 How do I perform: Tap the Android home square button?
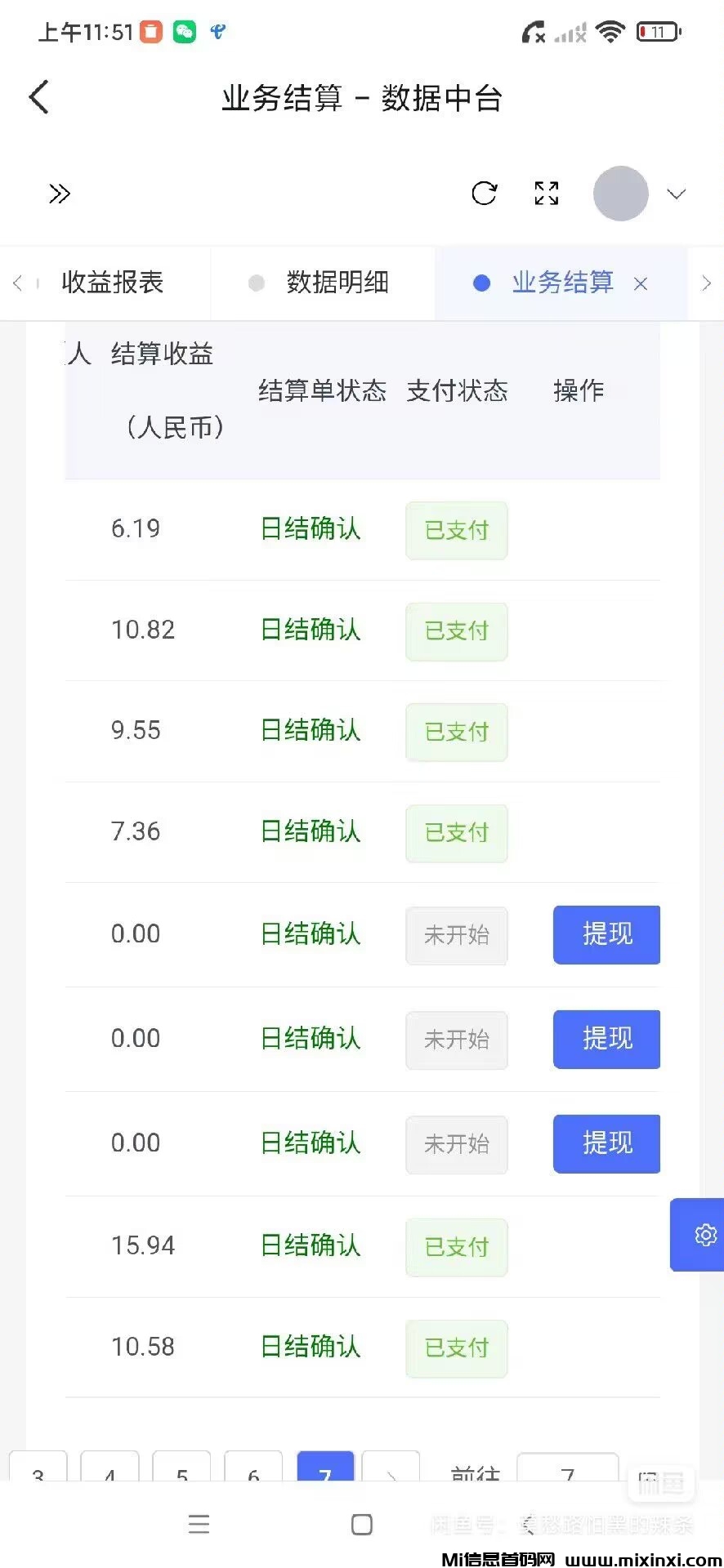tap(361, 1524)
